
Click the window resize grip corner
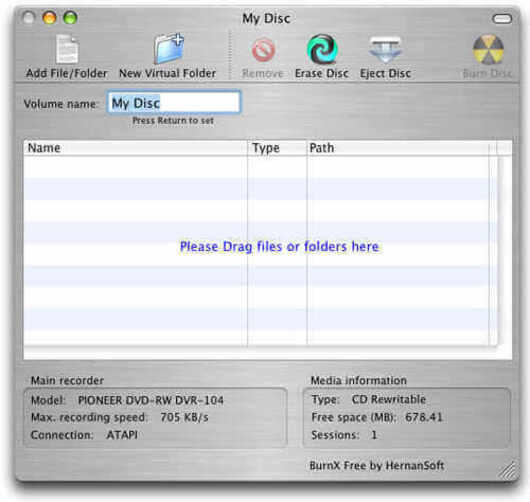pos(508,470)
